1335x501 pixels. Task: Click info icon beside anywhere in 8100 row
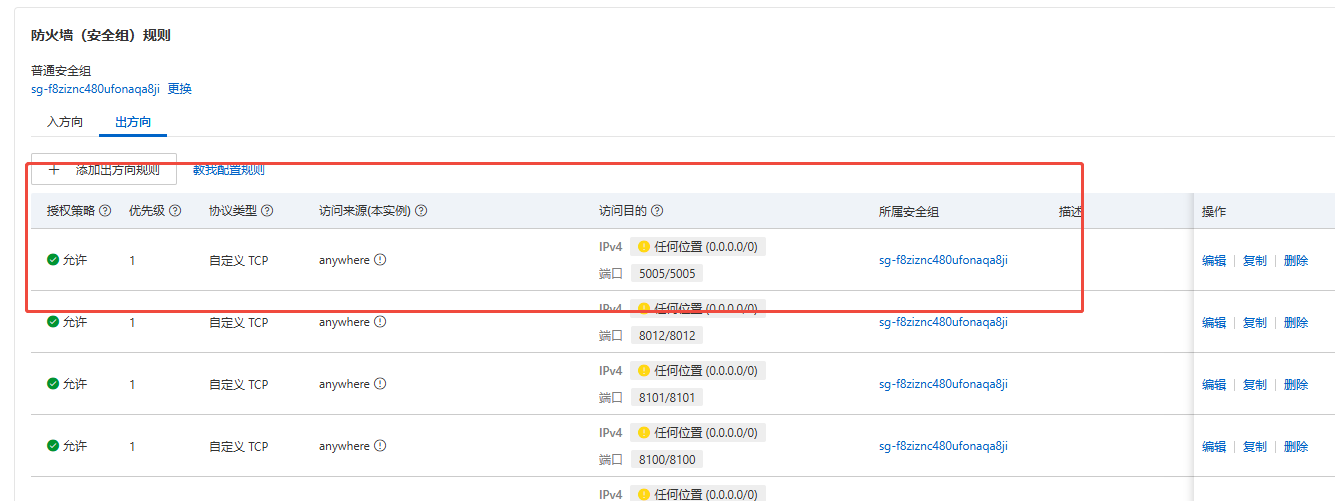(x=380, y=446)
